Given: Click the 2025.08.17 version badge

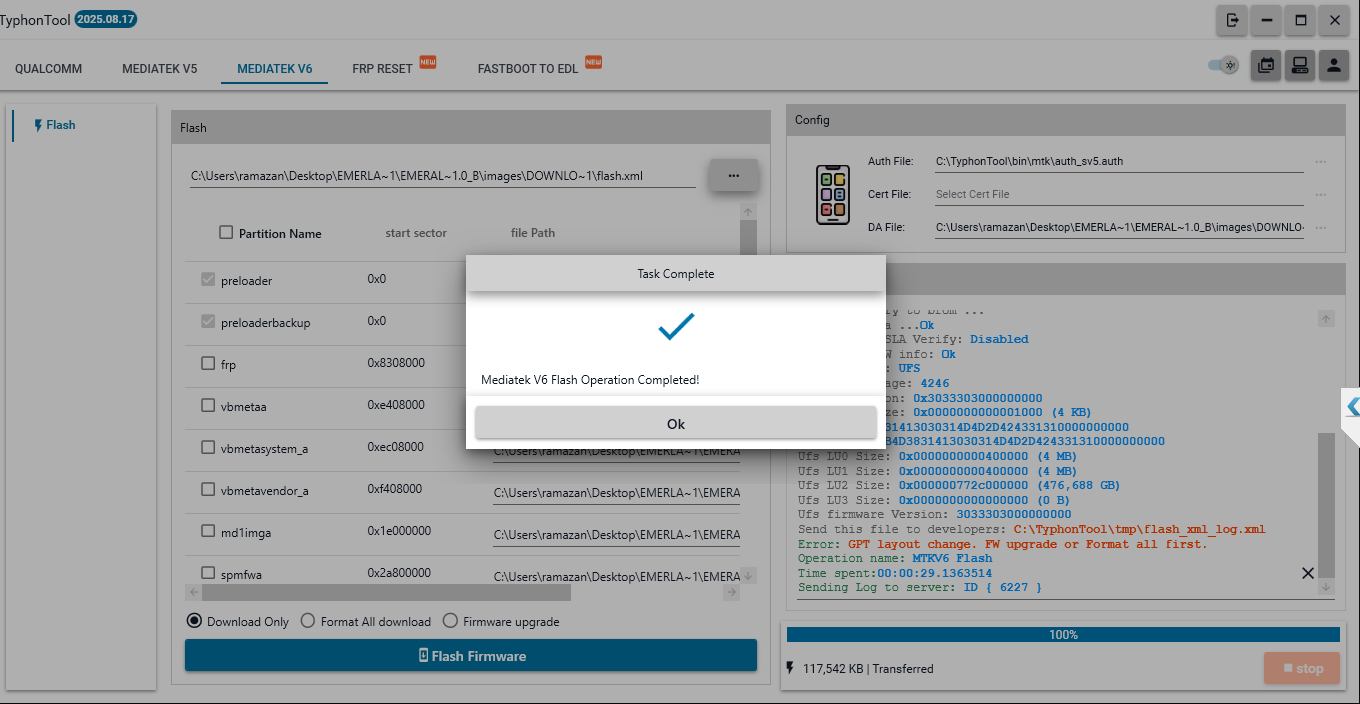Looking at the screenshot, I should tap(106, 19).
